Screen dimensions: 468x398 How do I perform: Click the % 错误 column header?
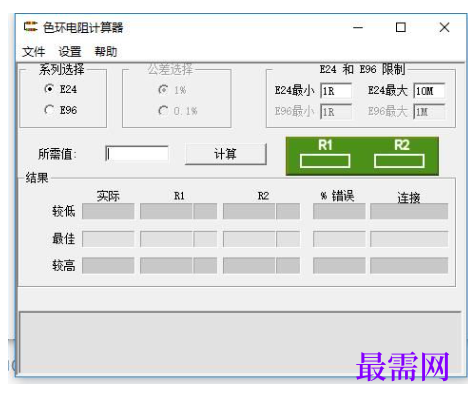point(337,196)
